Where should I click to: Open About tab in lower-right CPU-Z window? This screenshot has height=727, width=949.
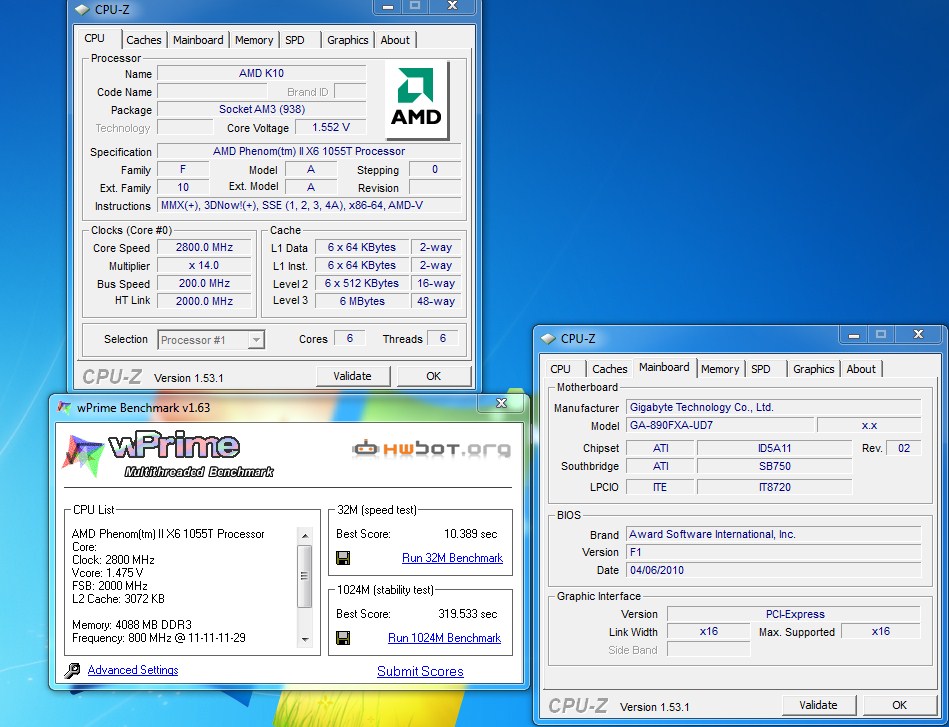[x=861, y=369]
